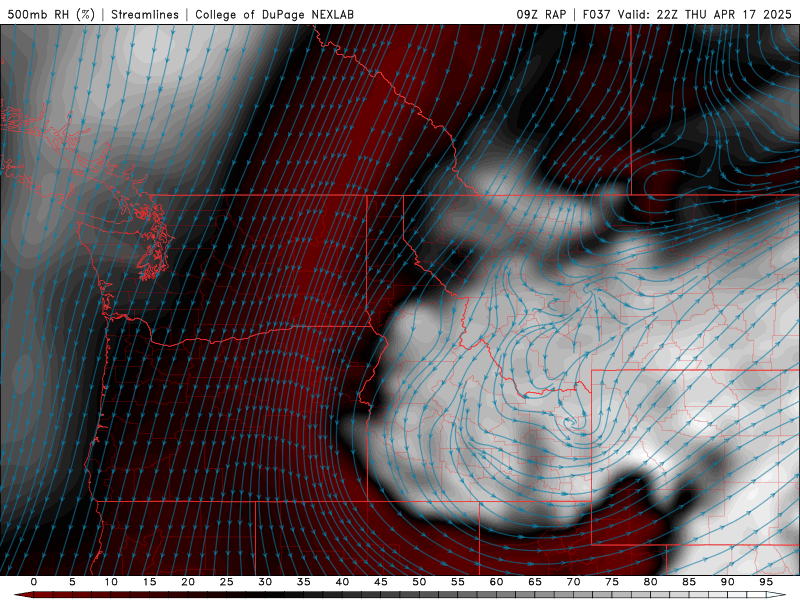Click the colorbar label "70"
The image size is (800, 600).
pyautogui.click(x=573, y=582)
